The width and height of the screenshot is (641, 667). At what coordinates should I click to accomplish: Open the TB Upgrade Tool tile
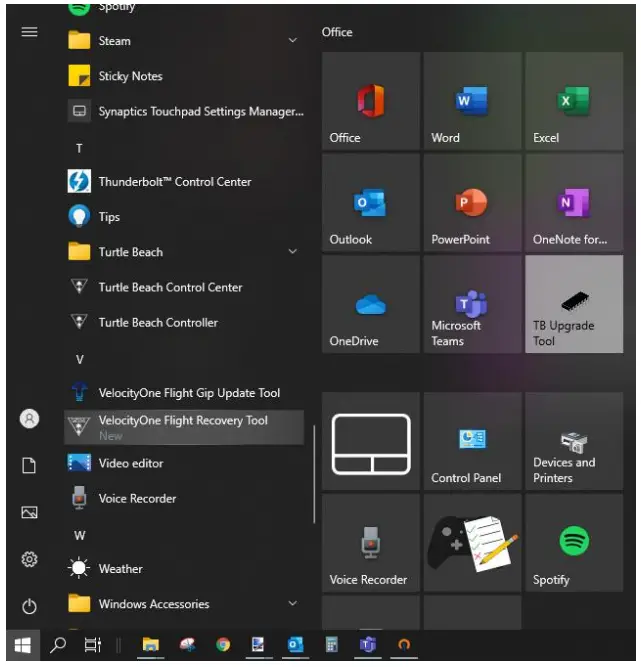[574, 304]
